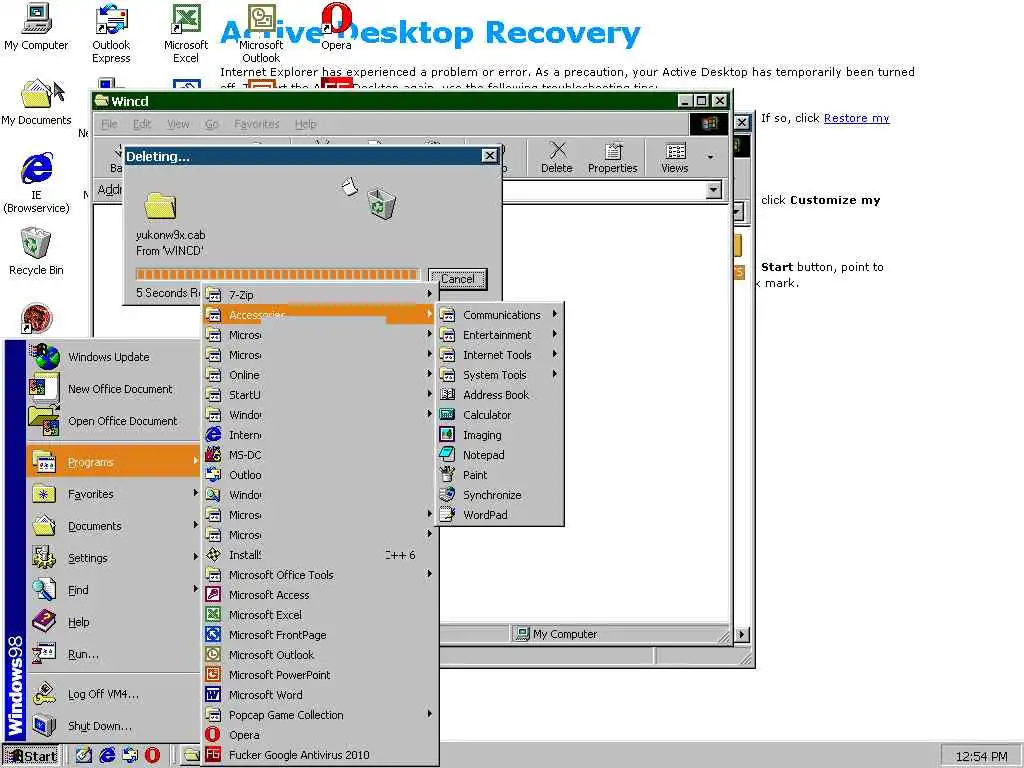Open Help in the Start menu
Image resolution: width=1024 pixels, height=768 pixels.
[114, 622]
